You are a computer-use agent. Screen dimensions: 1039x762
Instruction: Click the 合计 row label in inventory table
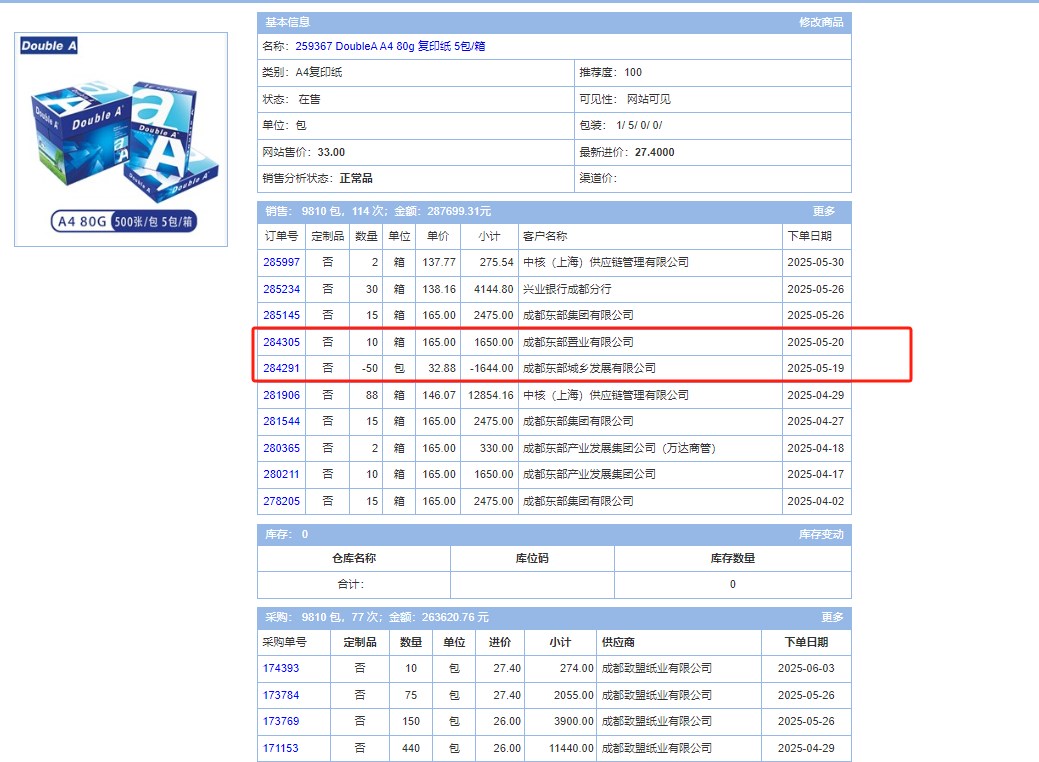351,584
